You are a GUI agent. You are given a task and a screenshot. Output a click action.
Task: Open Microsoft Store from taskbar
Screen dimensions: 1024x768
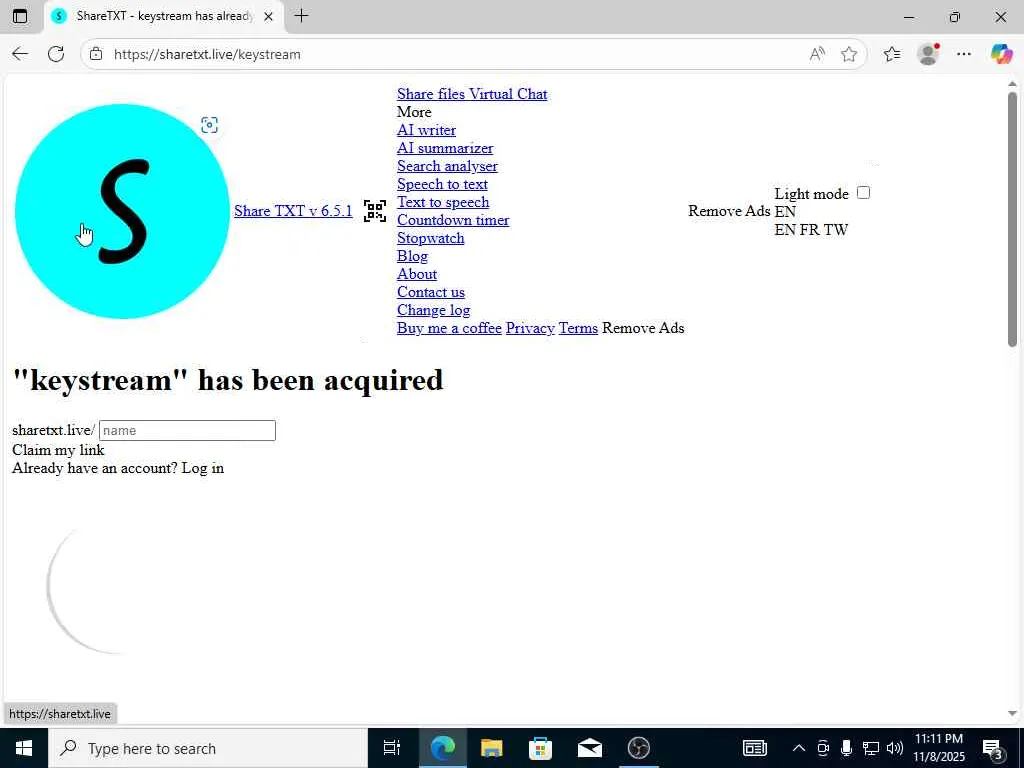click(x=540, y=748)
